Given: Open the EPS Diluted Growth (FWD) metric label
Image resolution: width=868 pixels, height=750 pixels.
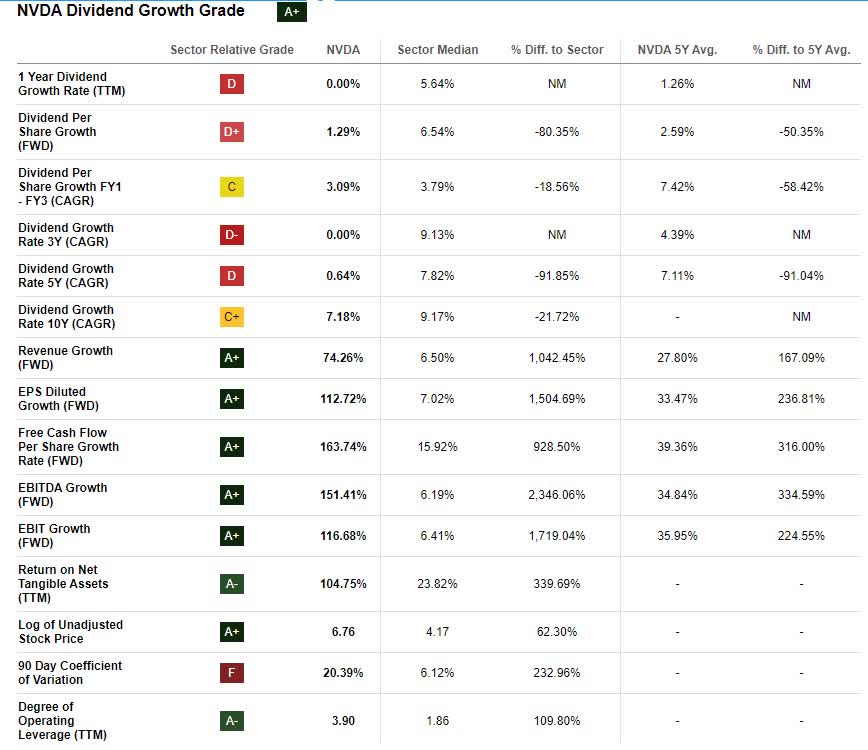Looking at the screenshot, I should 52,399.
